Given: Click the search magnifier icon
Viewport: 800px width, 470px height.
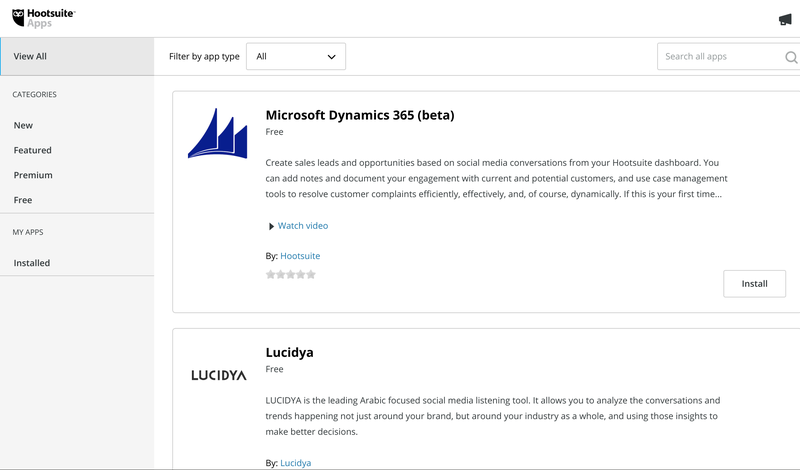Looking at the screenshot, I should point(791,57).
